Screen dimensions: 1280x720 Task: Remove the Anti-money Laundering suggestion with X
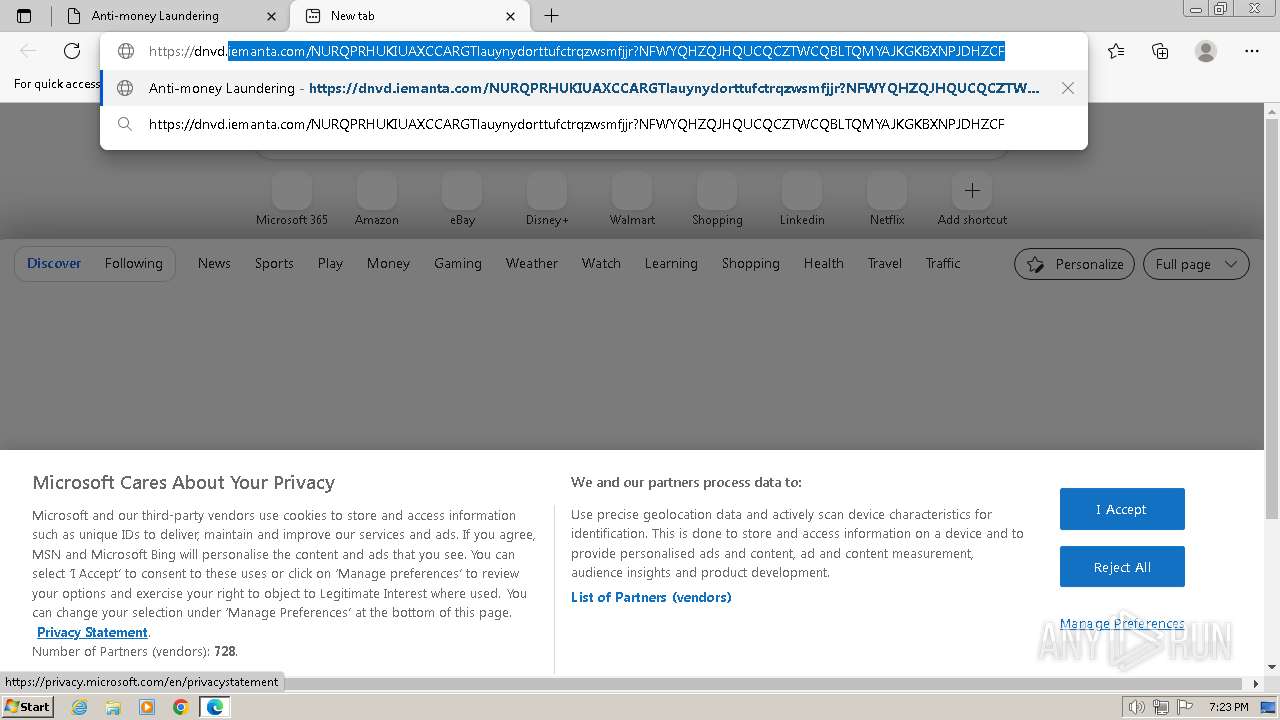tap(1068, 88)
